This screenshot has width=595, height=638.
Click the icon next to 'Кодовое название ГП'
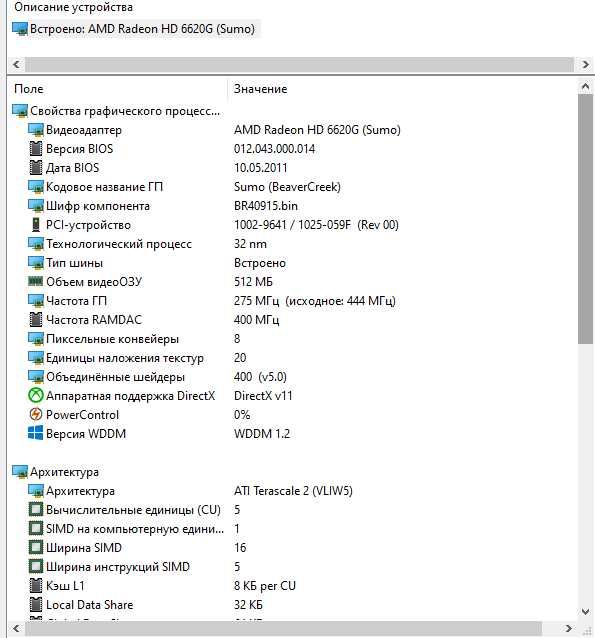click(36, 187)
